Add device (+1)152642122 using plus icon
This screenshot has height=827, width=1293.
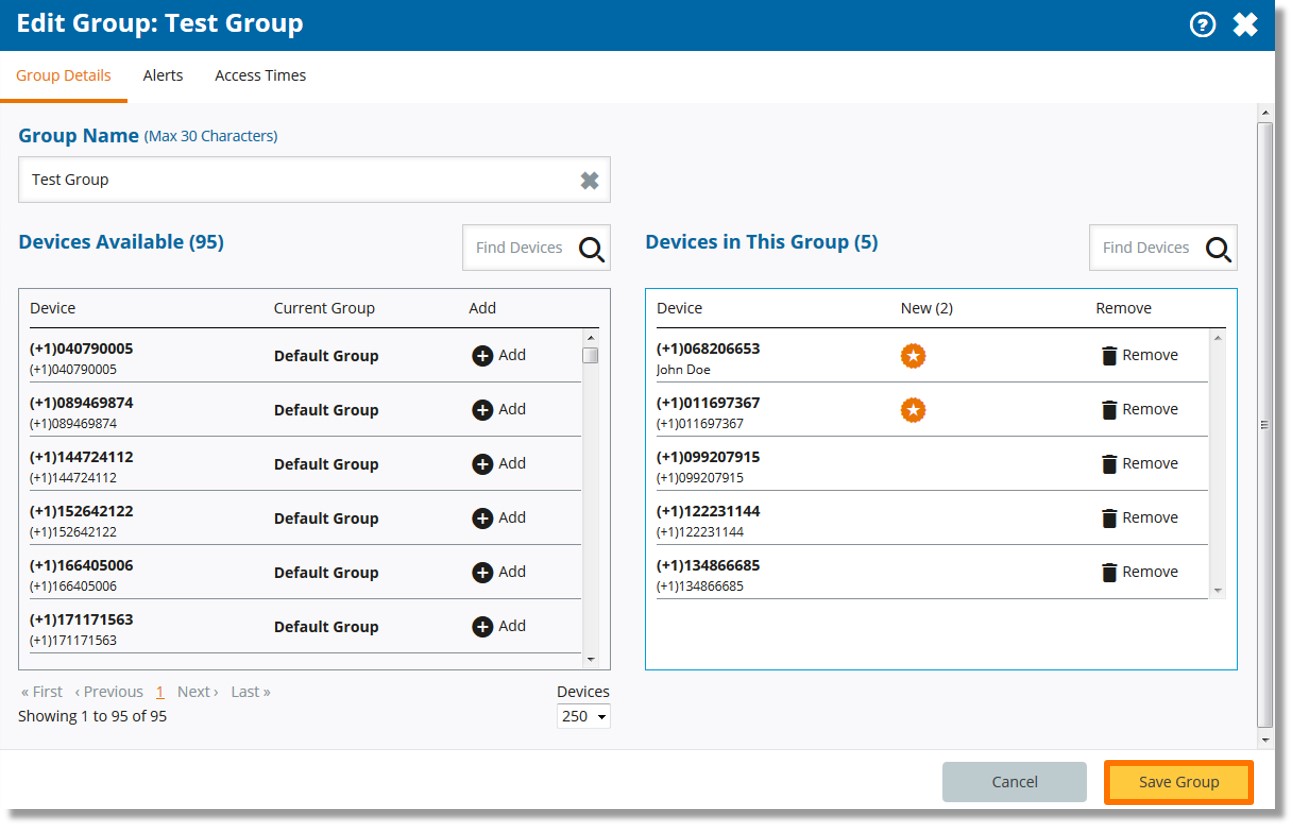[x=482, y=517]
